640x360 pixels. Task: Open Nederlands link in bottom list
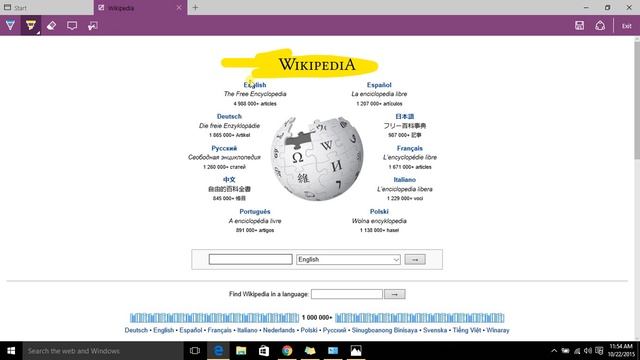pos(279,330)
